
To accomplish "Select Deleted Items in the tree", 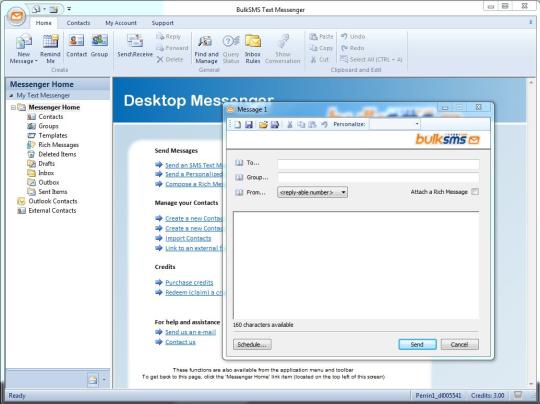I will pos(57,154).
